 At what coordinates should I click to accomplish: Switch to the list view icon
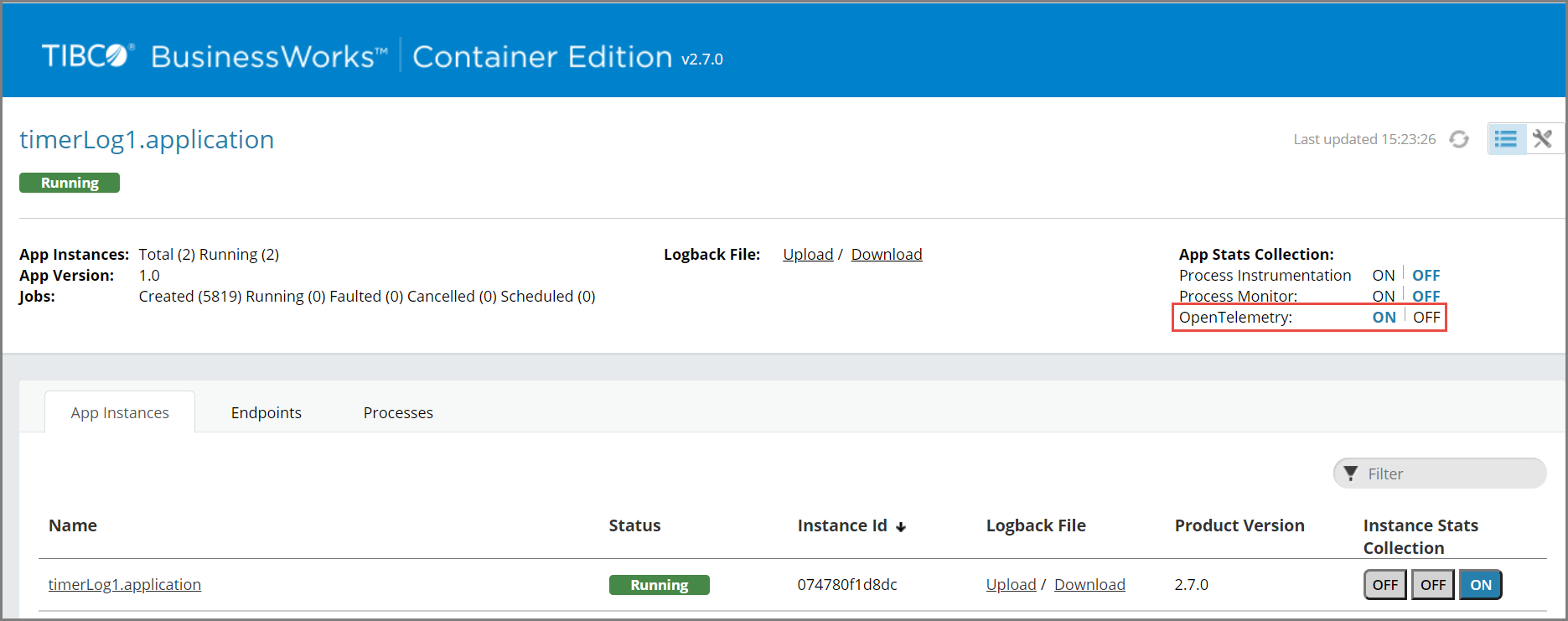[x=1506, y=139]
